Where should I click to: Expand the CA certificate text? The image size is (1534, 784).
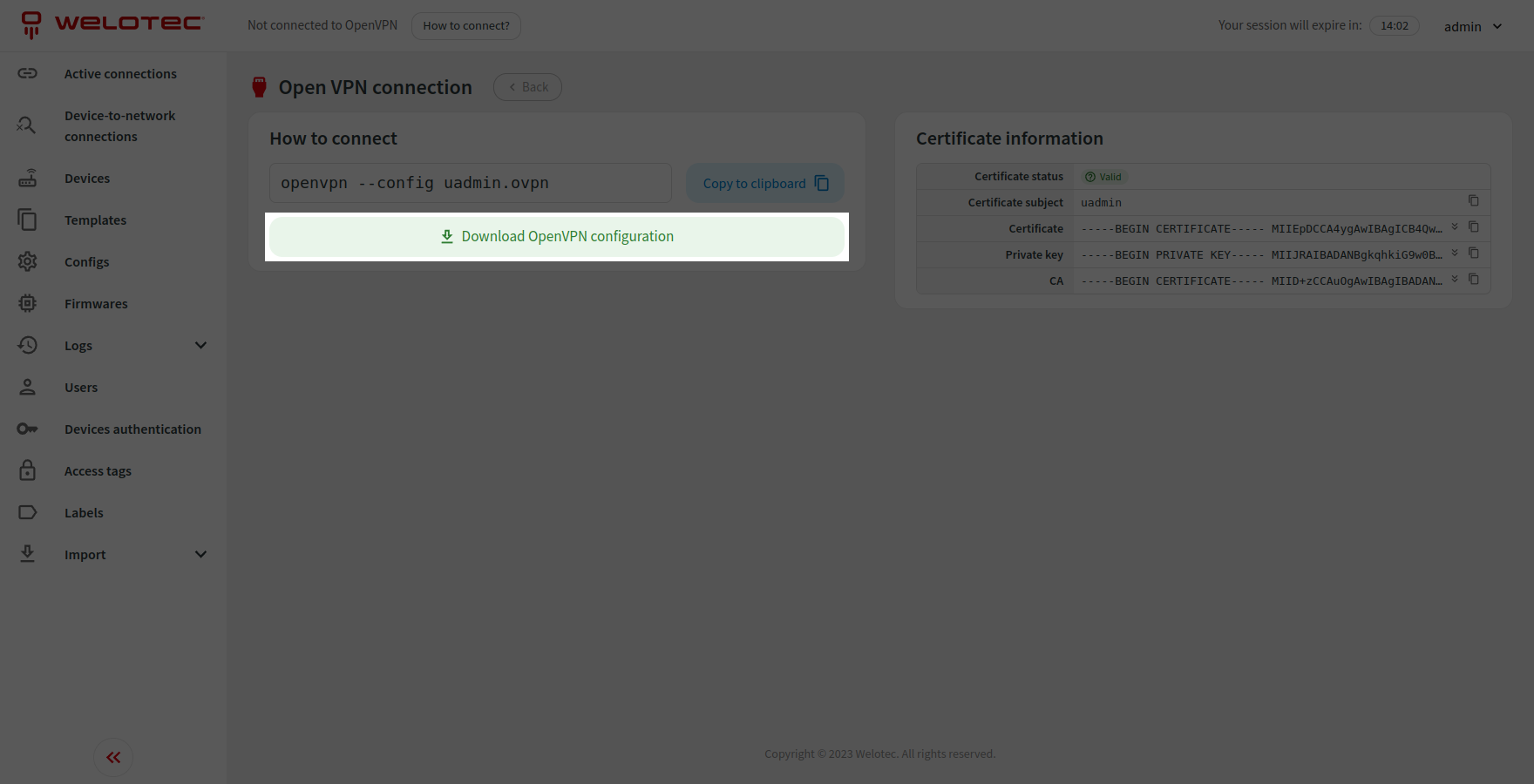tap(1455, 280)
